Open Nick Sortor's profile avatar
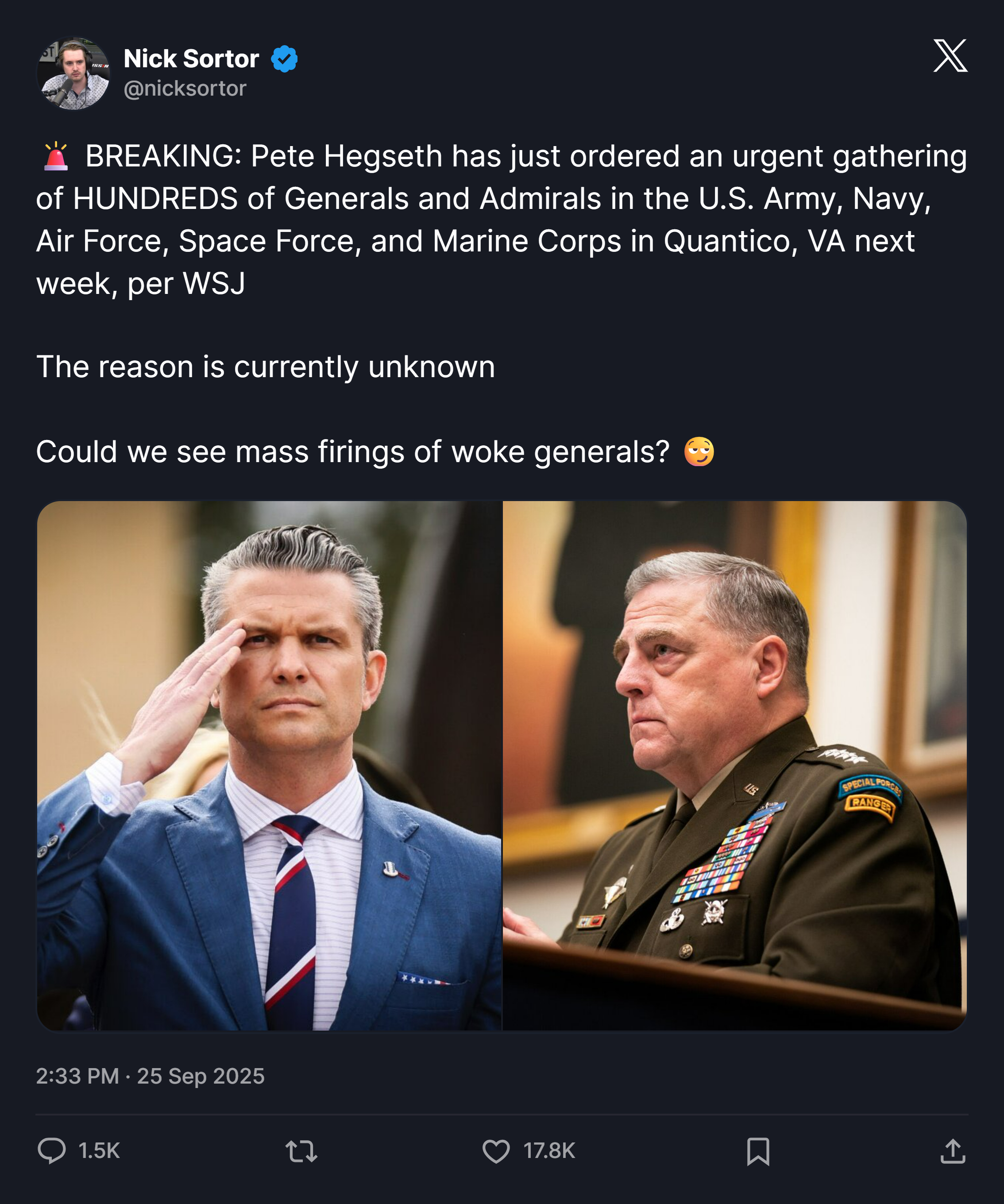 click(x=73, y=73)
